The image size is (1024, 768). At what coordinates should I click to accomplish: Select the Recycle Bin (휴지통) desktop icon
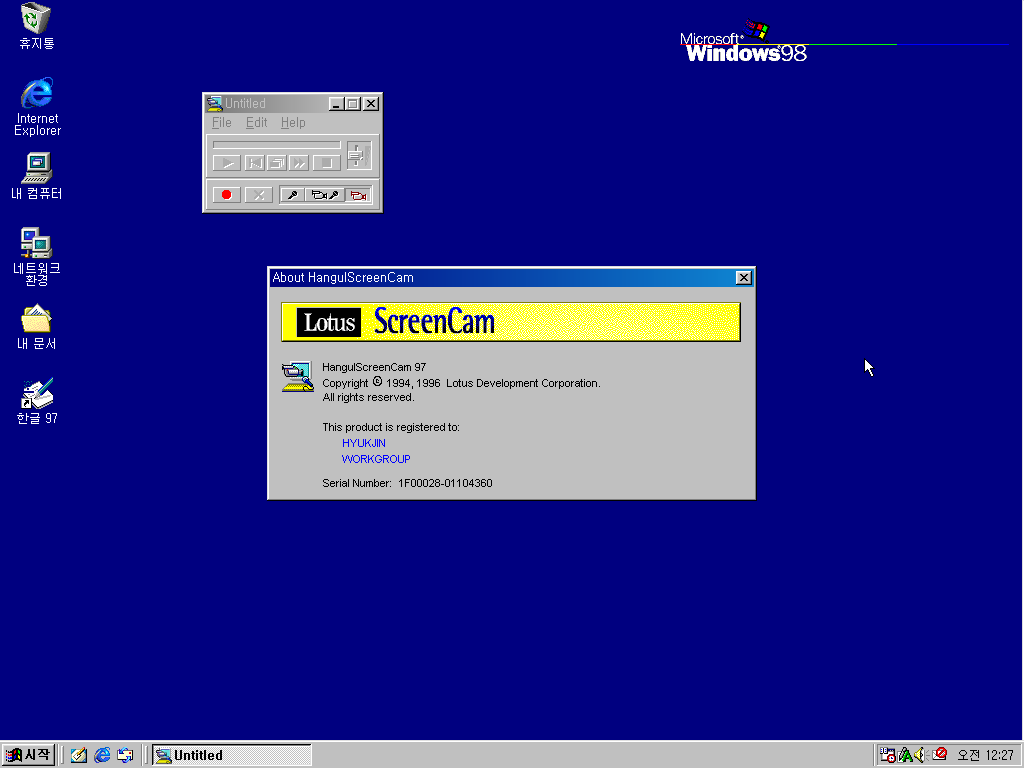pyautogui.click(x=37, y=26)
